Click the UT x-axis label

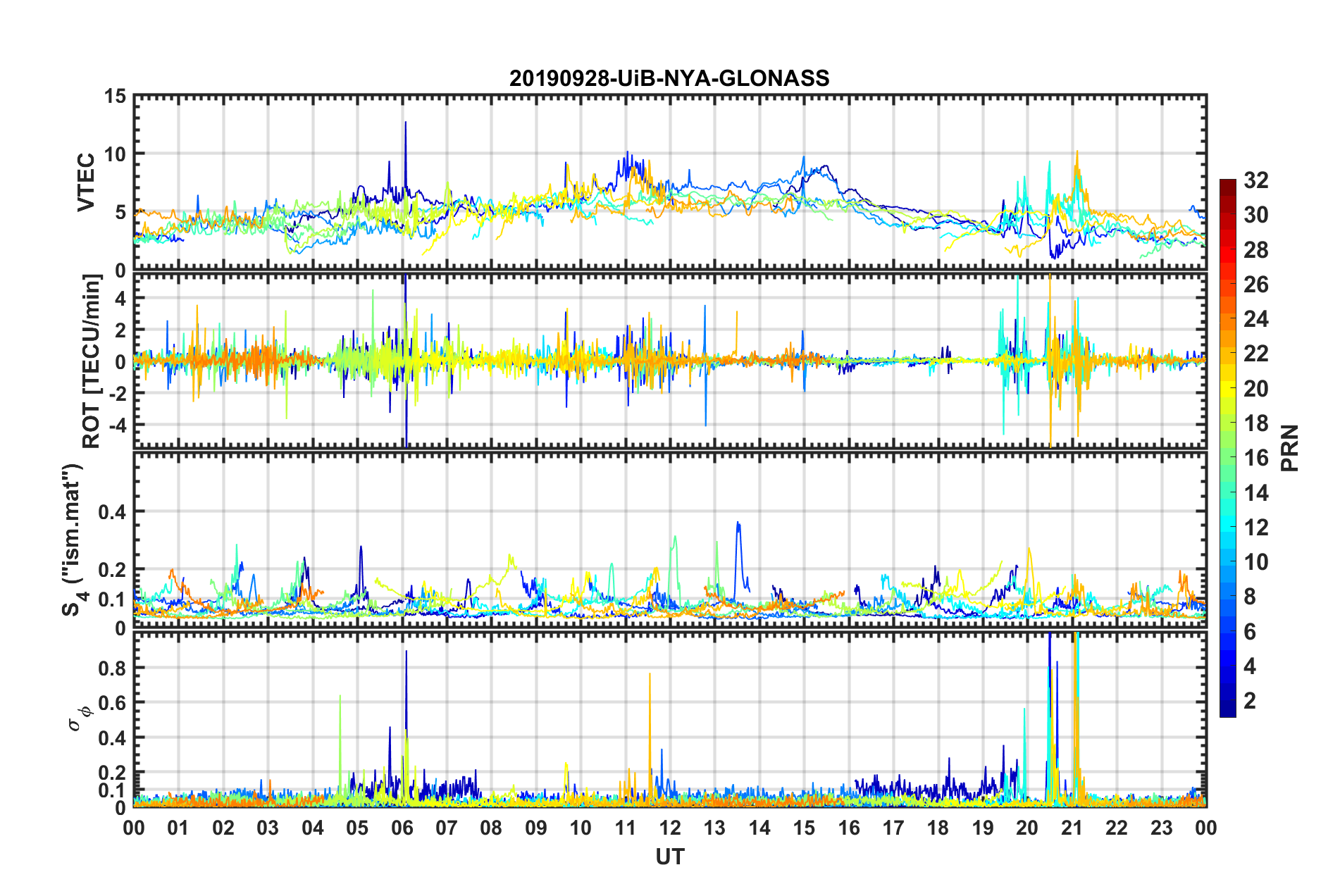click(x=670, y=857)
